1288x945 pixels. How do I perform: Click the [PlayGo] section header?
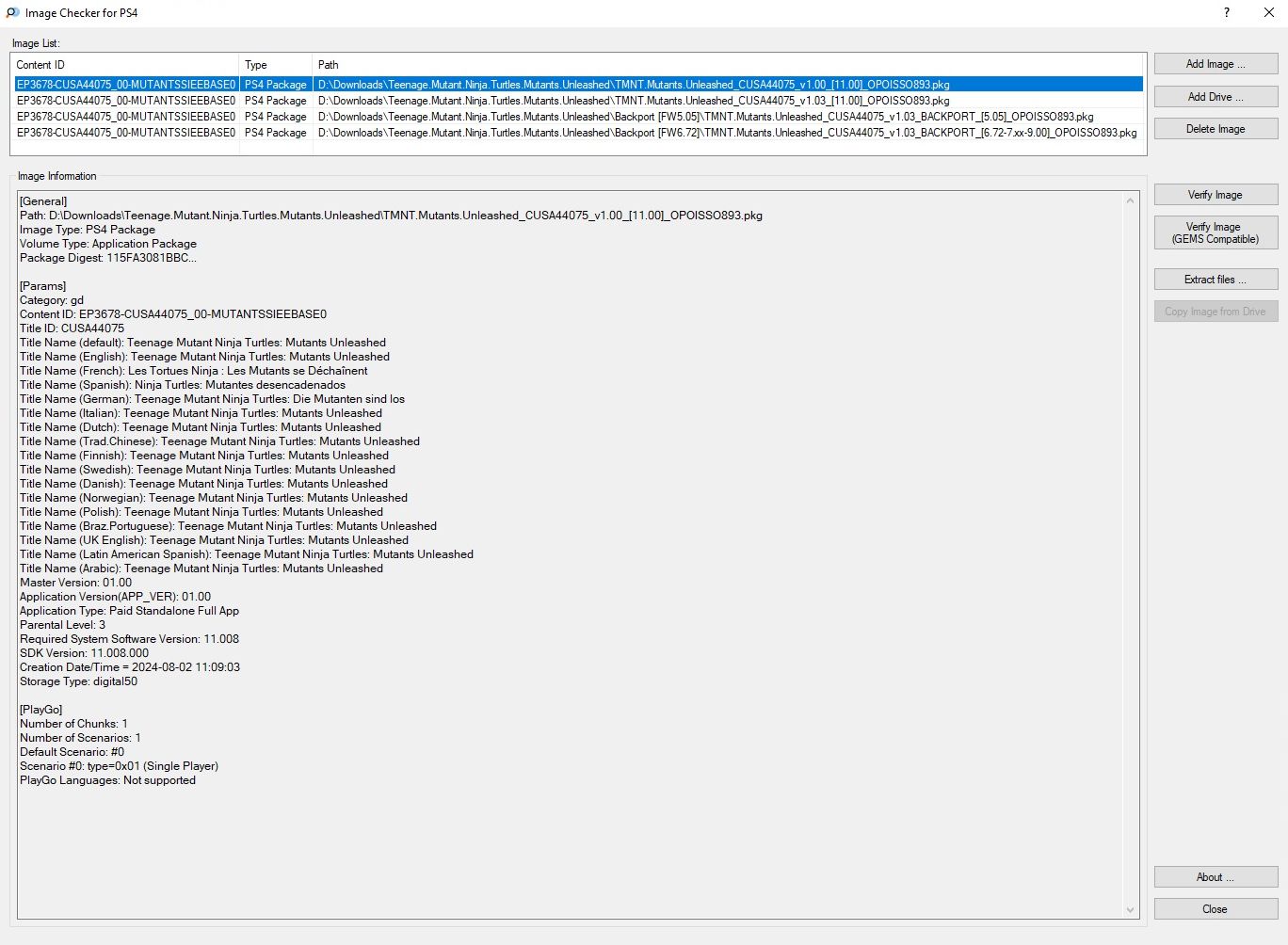click(x=40, y=710)
